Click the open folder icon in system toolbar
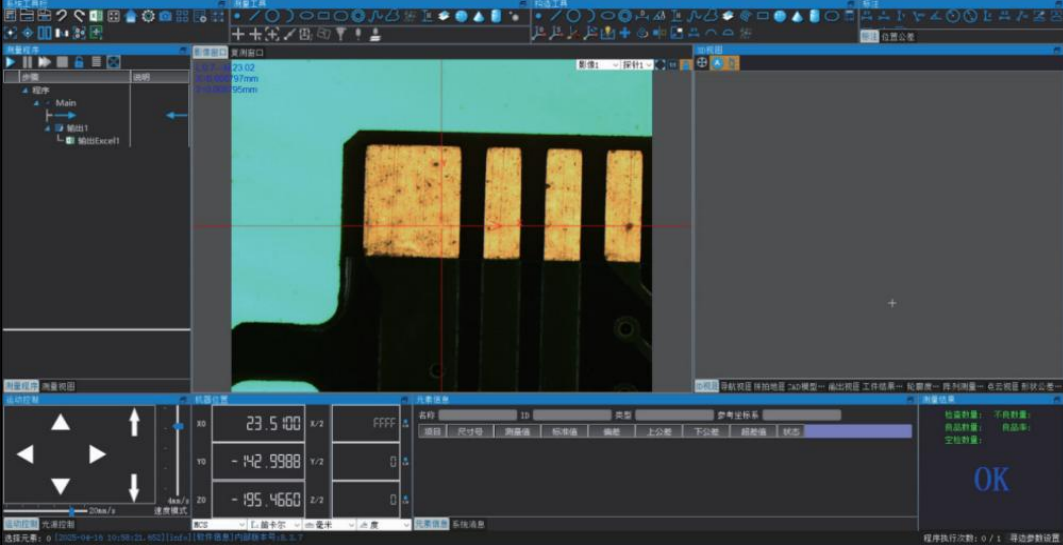This screenshot has width=1063, height=545. (26, 16)
